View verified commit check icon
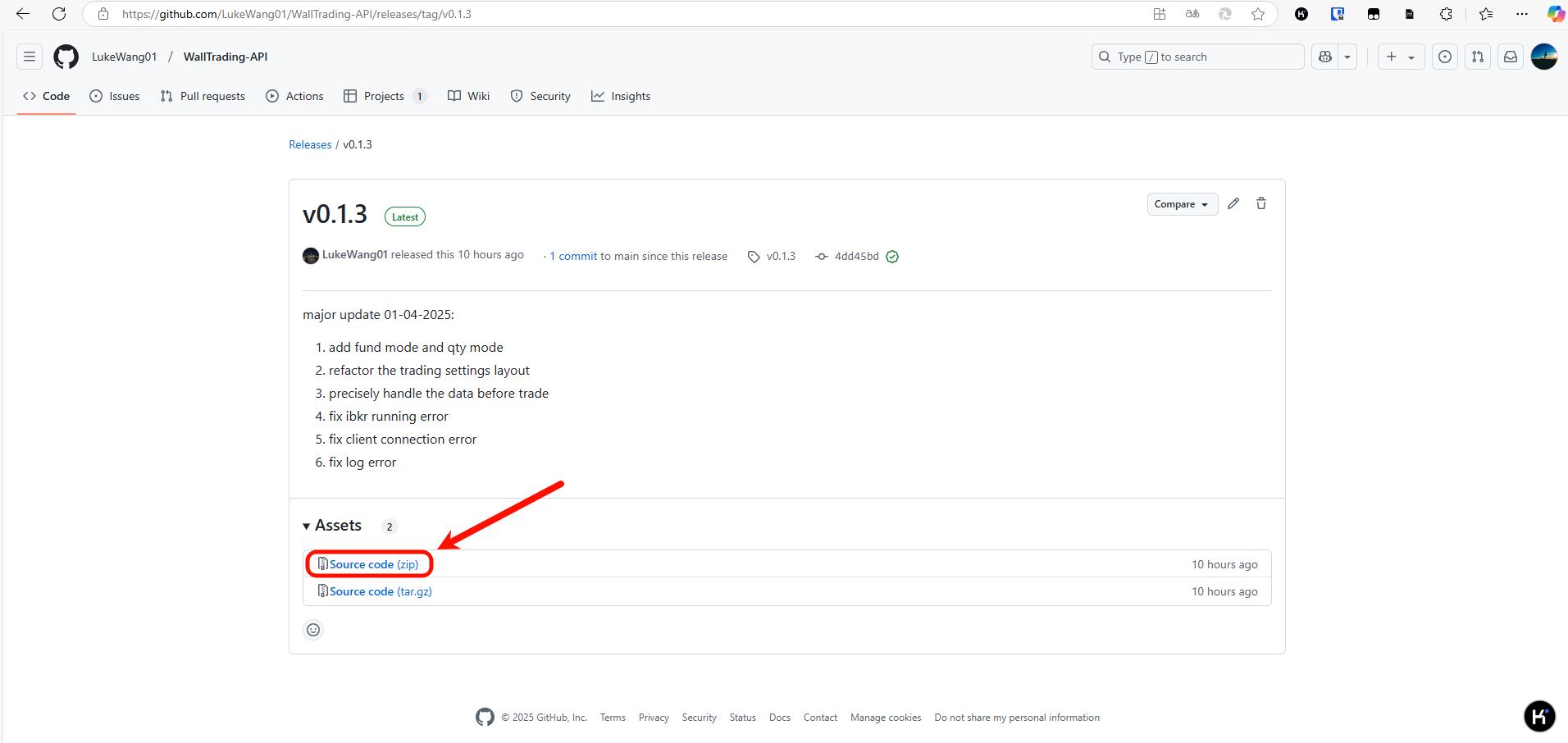 (892, 257)
